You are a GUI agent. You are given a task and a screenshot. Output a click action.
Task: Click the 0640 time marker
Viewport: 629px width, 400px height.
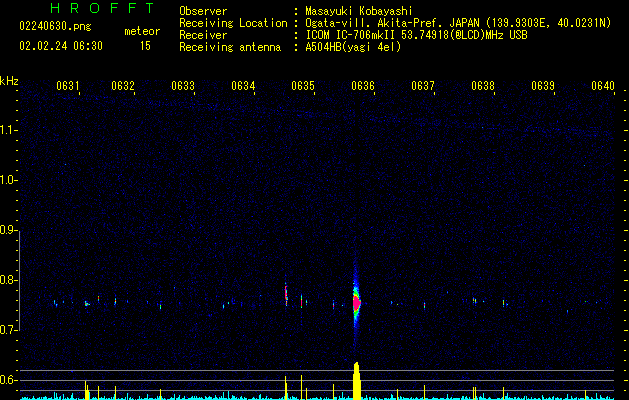(x=603, y=86)
